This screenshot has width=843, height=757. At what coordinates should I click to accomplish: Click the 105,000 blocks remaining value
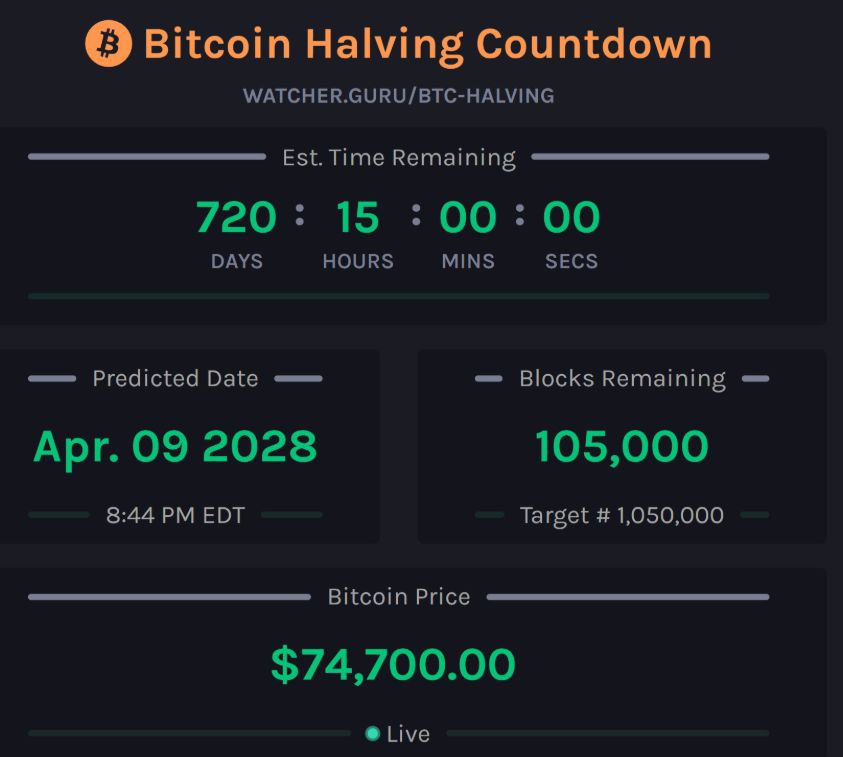[622, 446]
